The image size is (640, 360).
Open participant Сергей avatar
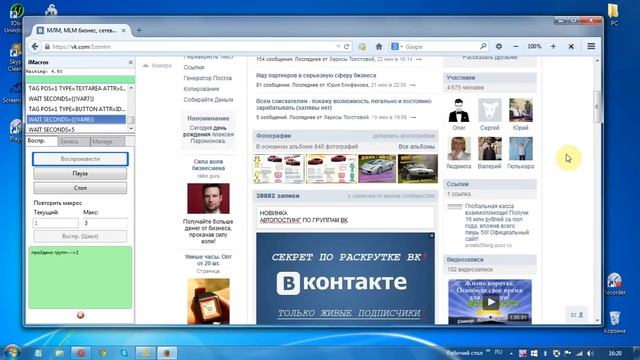[x=490, y=111]
